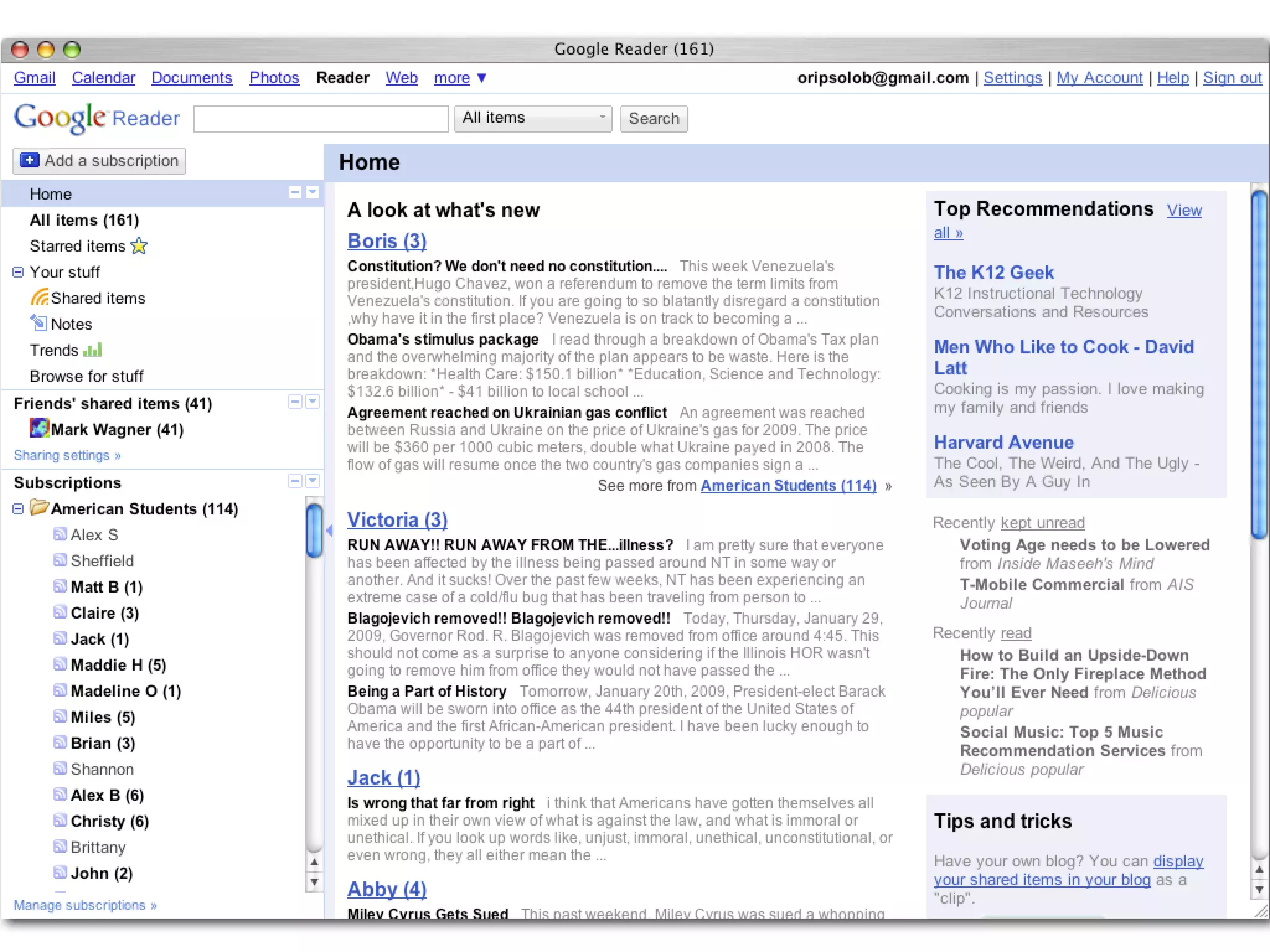Click the feed icon next to Alex S
Screen dimensions: 1270x952
pos(60,534)
